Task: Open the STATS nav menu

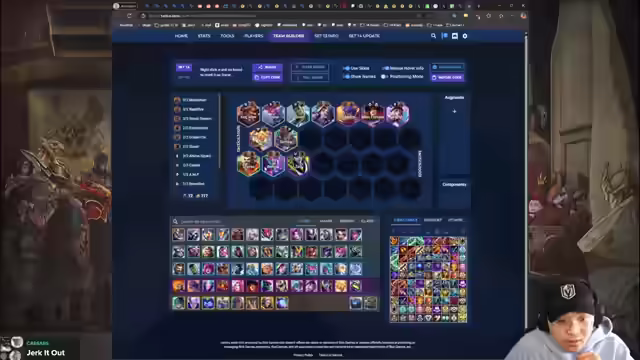Action: [x=204, y=36]
